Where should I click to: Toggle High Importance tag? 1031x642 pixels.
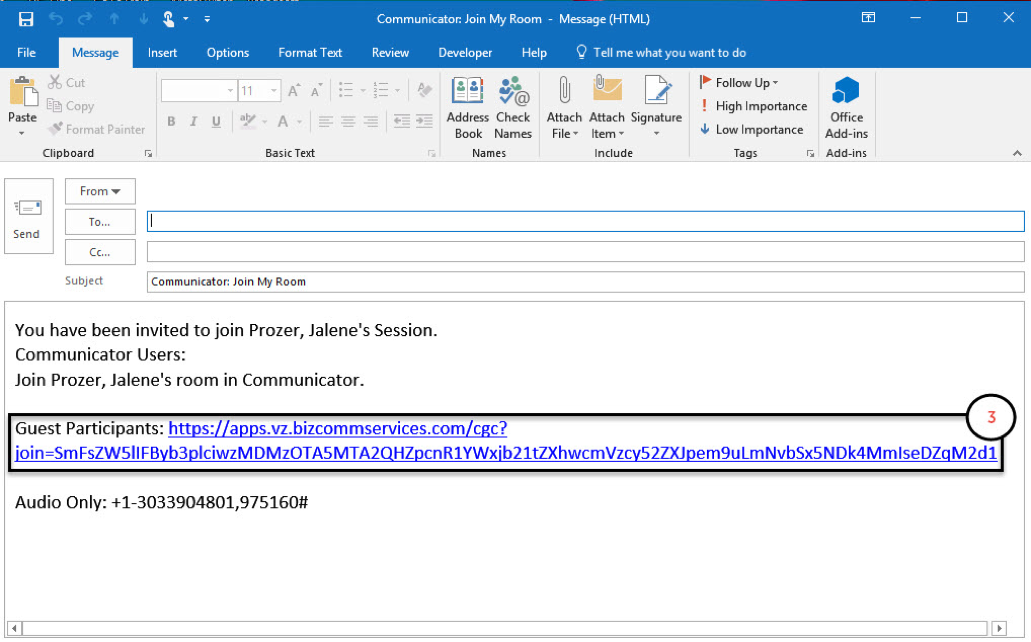coord(754,106)
